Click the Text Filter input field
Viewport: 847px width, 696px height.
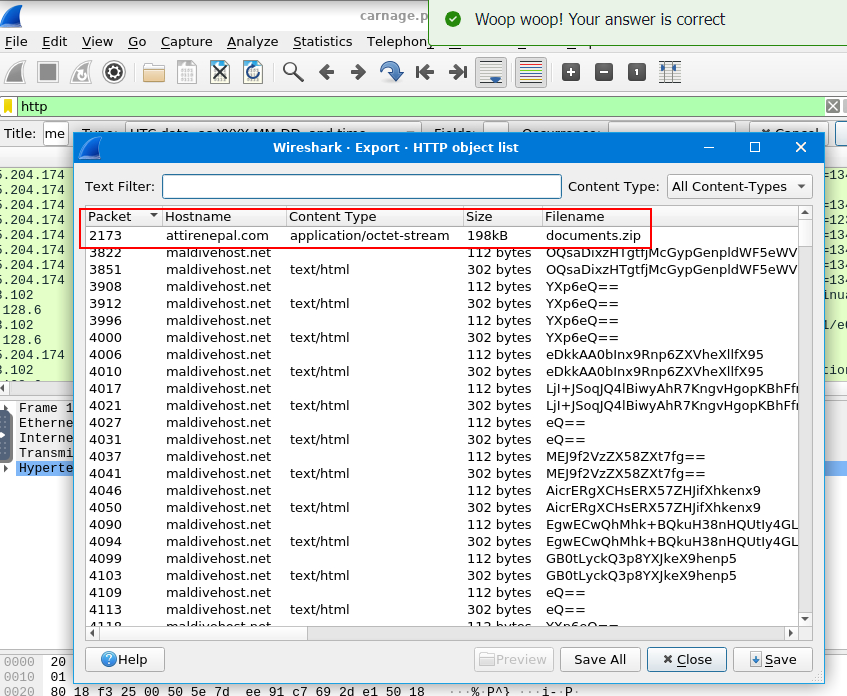[x=361, y=186]
